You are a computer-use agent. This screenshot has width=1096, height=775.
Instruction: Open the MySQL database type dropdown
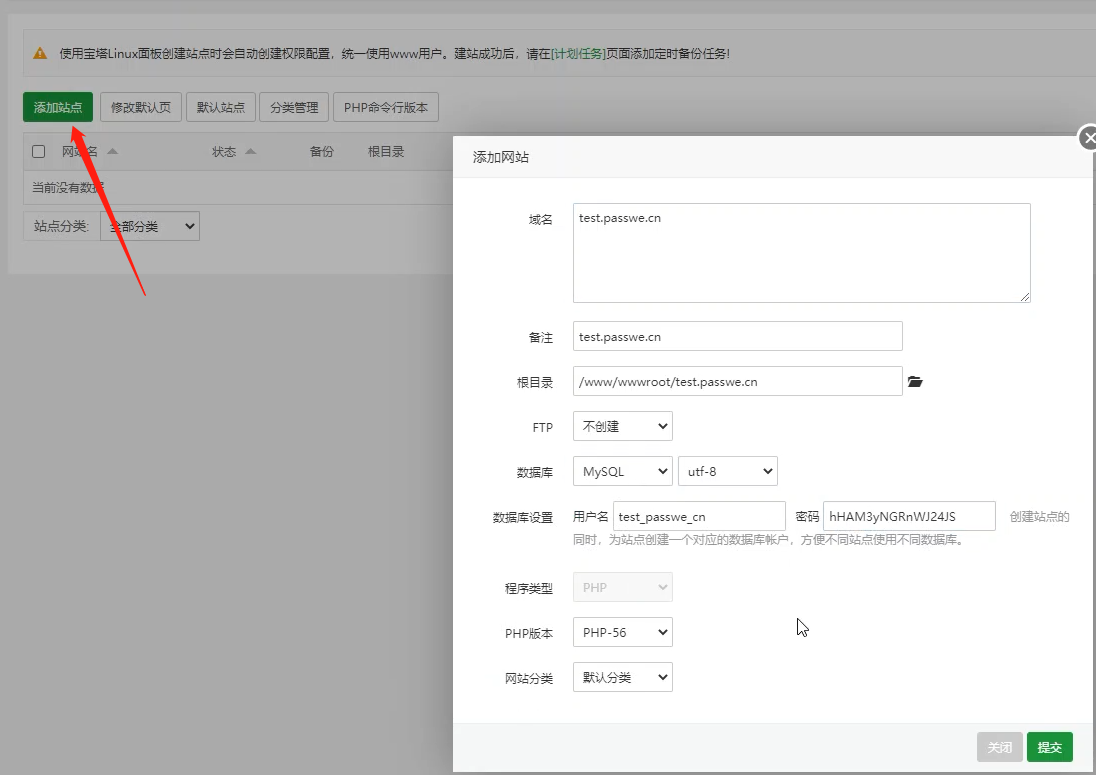pos(623,471)
